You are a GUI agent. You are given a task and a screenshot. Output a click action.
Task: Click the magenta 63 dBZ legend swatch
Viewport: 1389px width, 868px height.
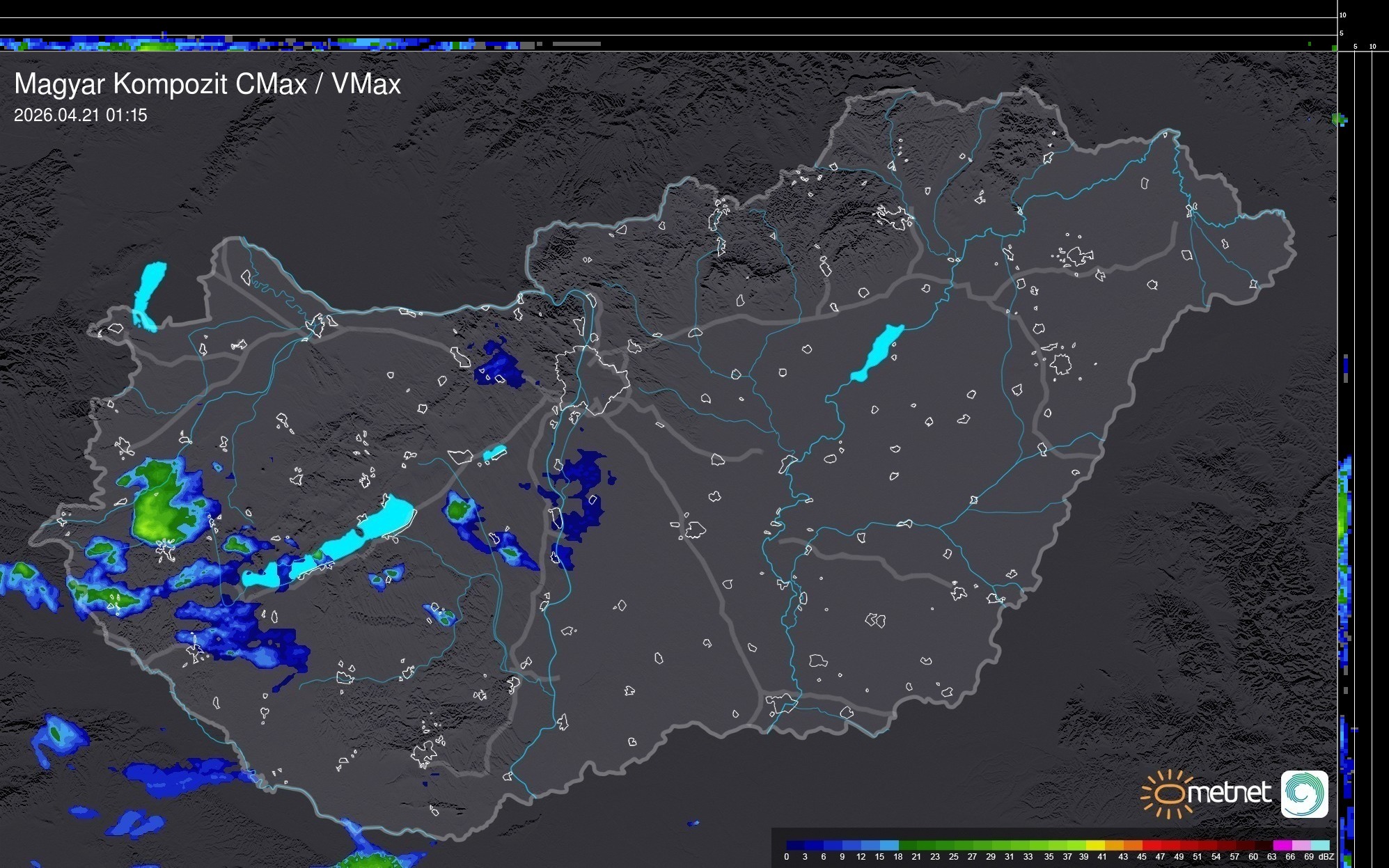[x=1281, y=845]
